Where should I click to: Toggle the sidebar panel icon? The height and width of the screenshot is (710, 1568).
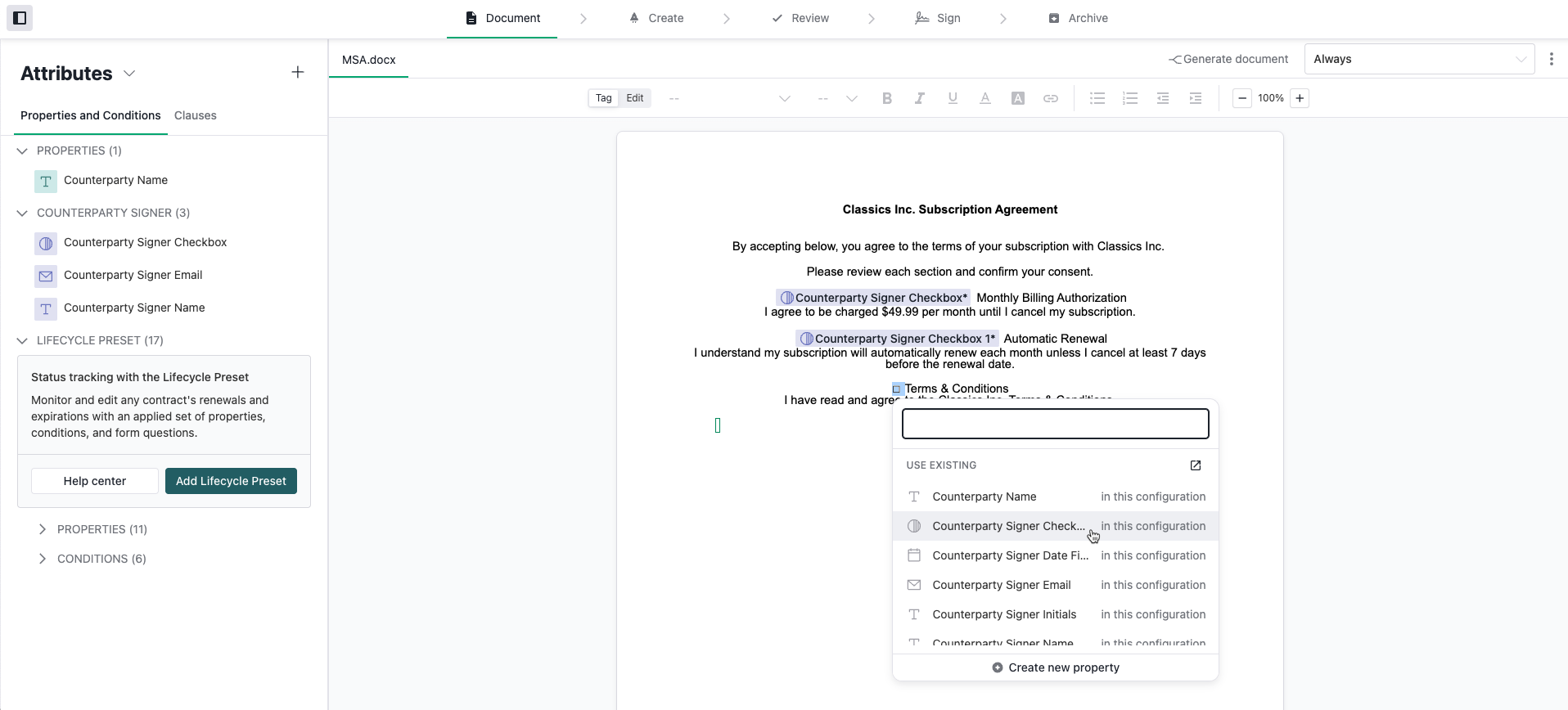(x=20, y=18)
